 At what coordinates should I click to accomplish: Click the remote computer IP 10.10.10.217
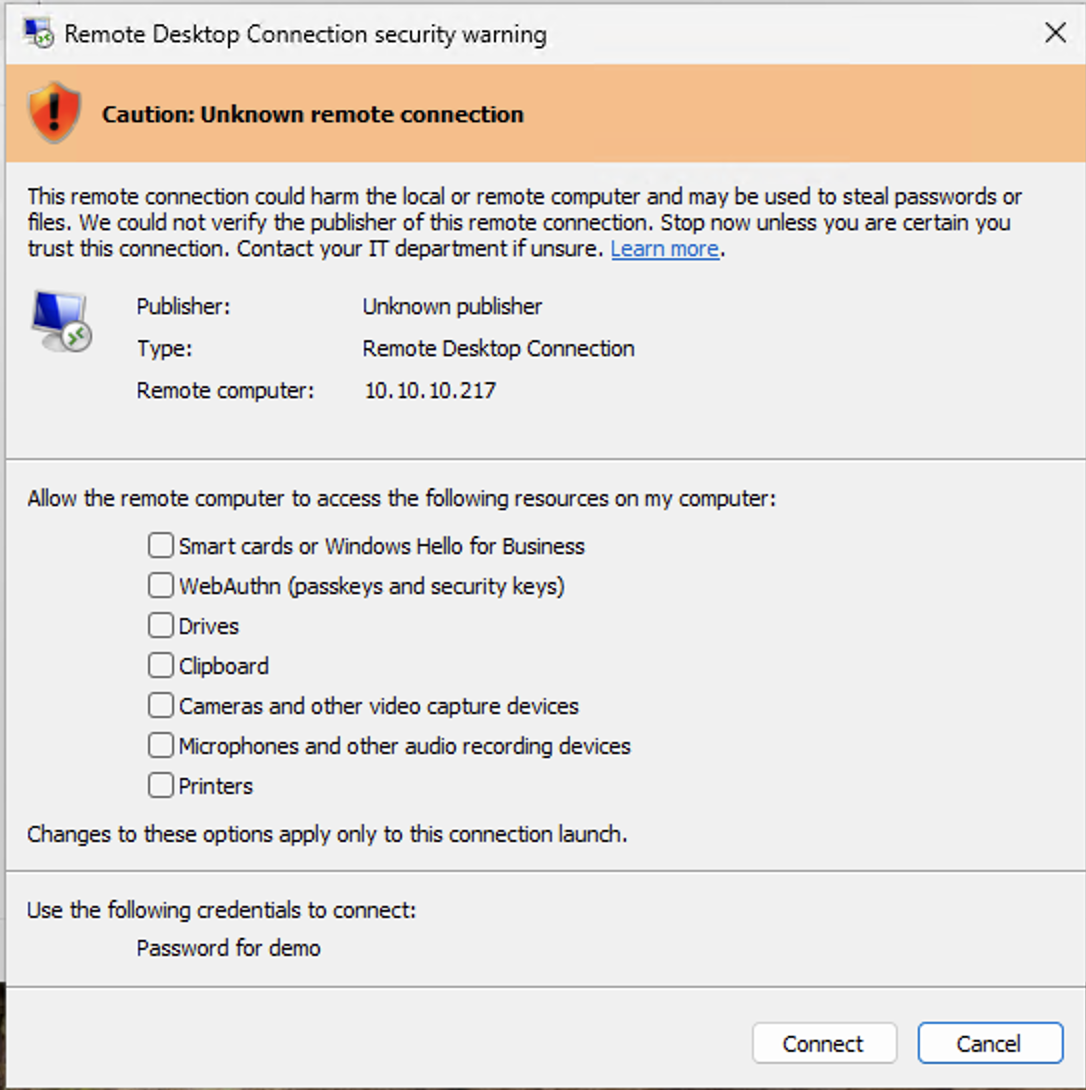430,391
